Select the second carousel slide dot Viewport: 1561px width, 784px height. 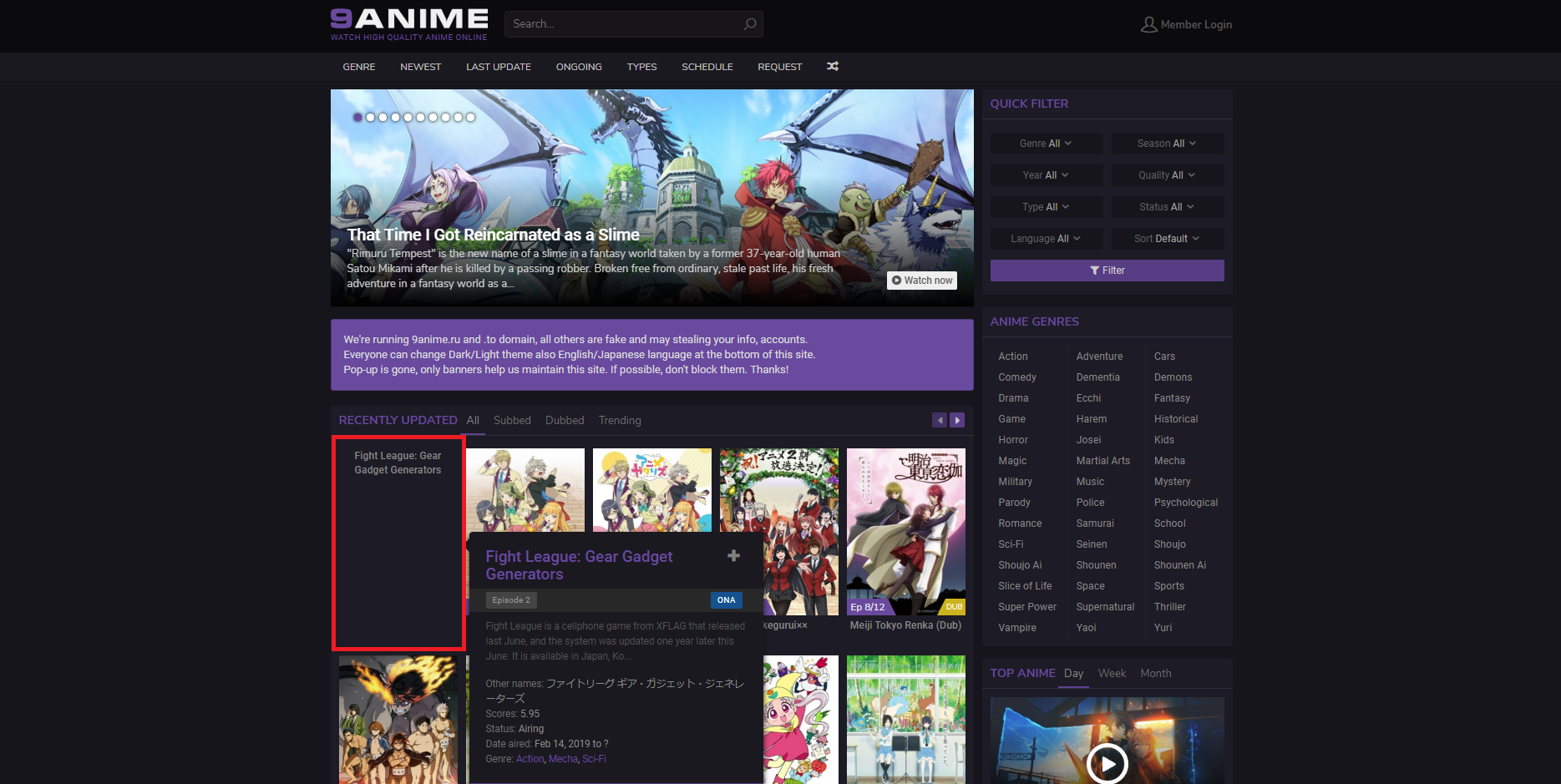[x=370, y=118]
